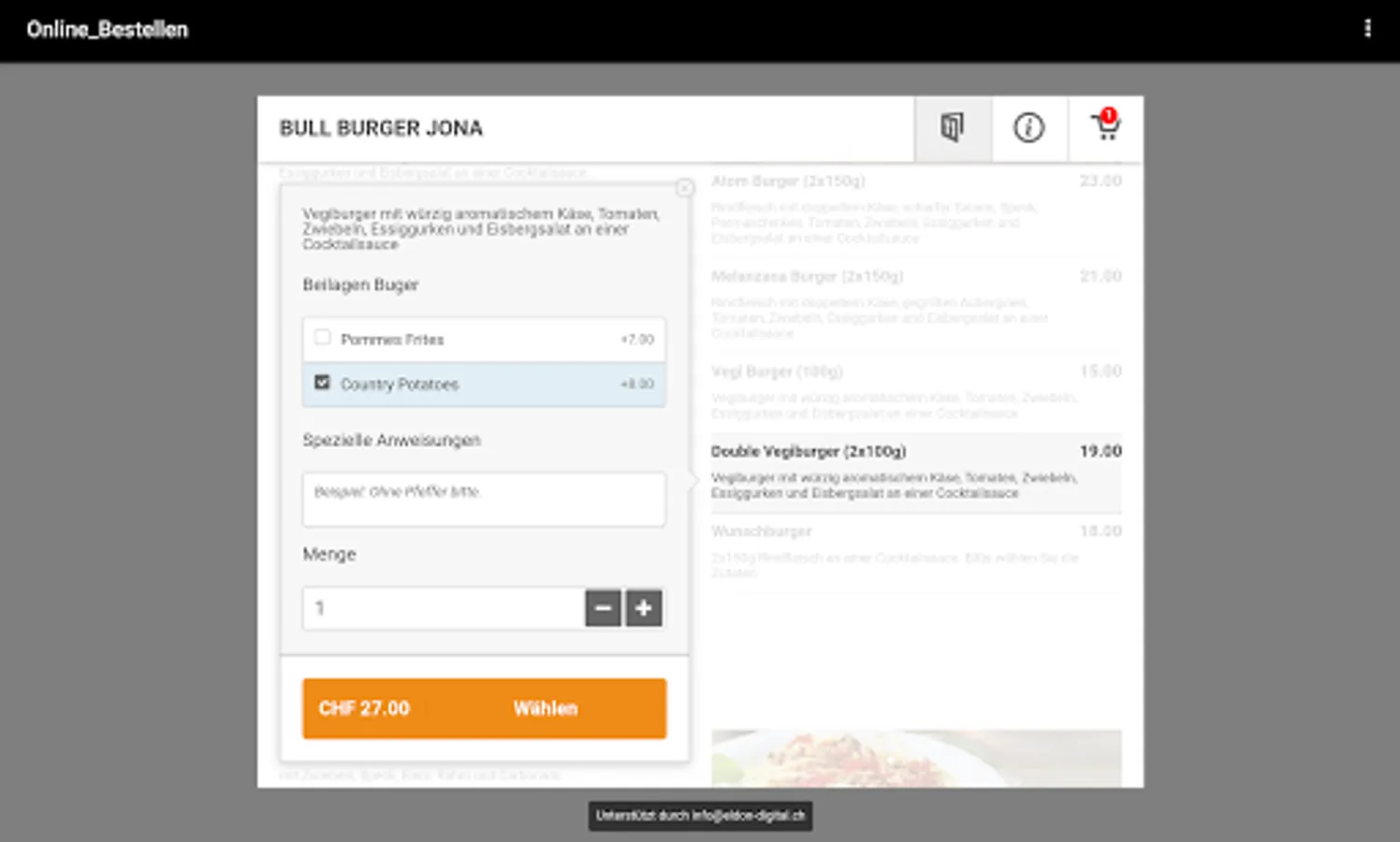Viewport: 1400px width, 842px height.
Task: Click the Online_Bestellen app title
Action: click(x=107, y=30)
